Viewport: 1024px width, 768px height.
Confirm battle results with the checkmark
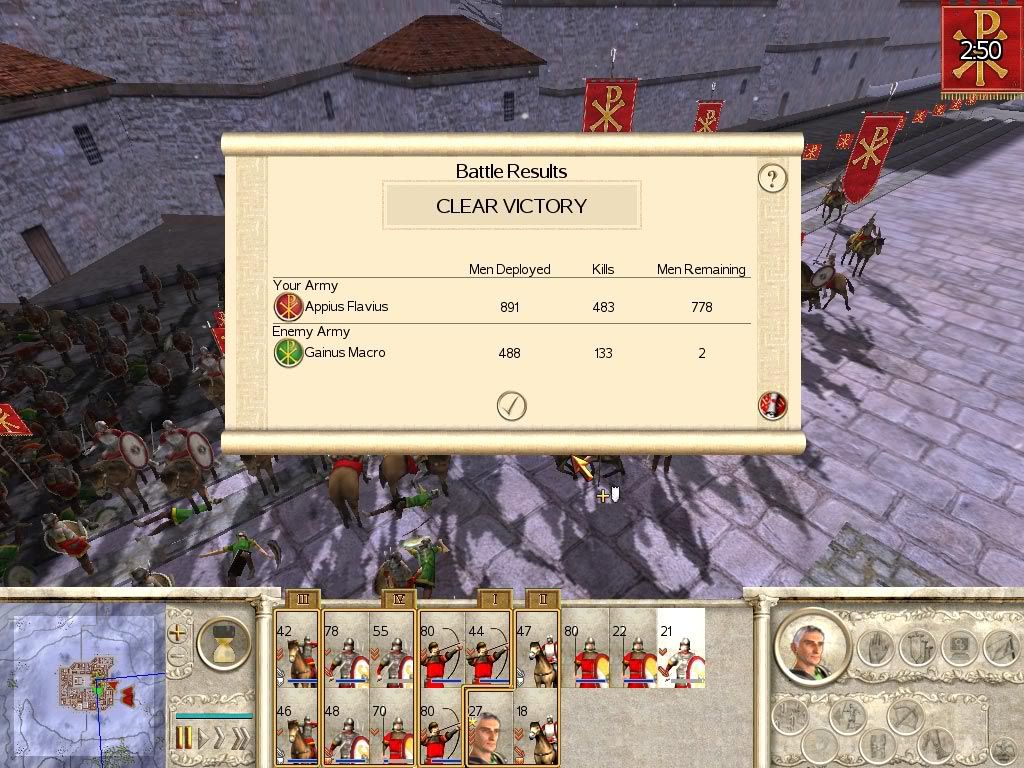tap(511, 406)
